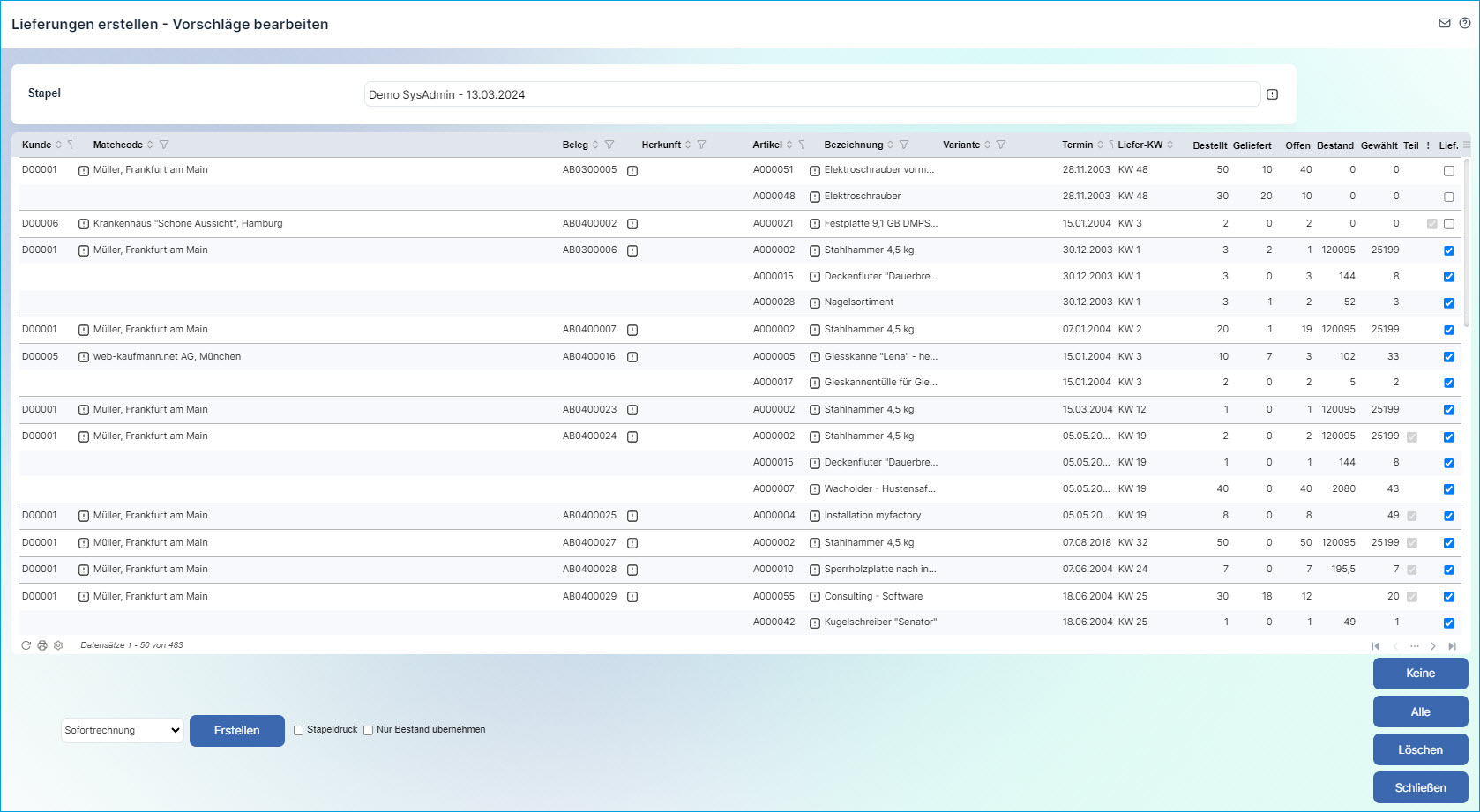
Task: Open page selection ellipsis in pager
Action: [x=1415, y=646]
